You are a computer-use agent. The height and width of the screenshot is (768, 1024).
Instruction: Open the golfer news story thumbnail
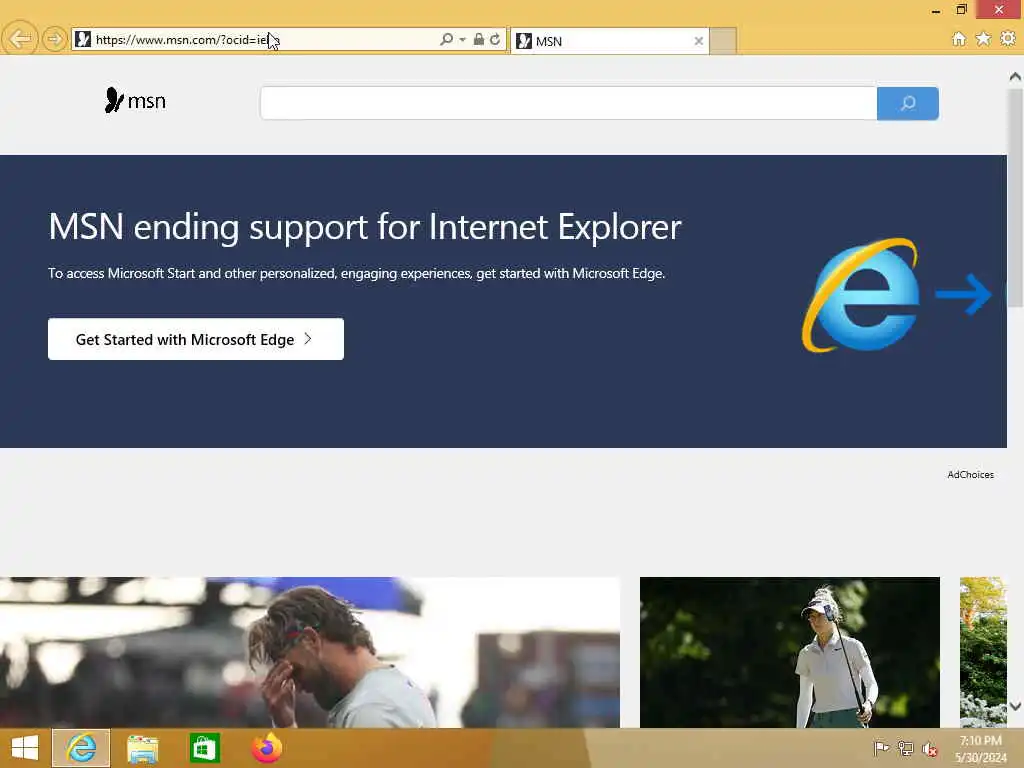pos(790,652)
